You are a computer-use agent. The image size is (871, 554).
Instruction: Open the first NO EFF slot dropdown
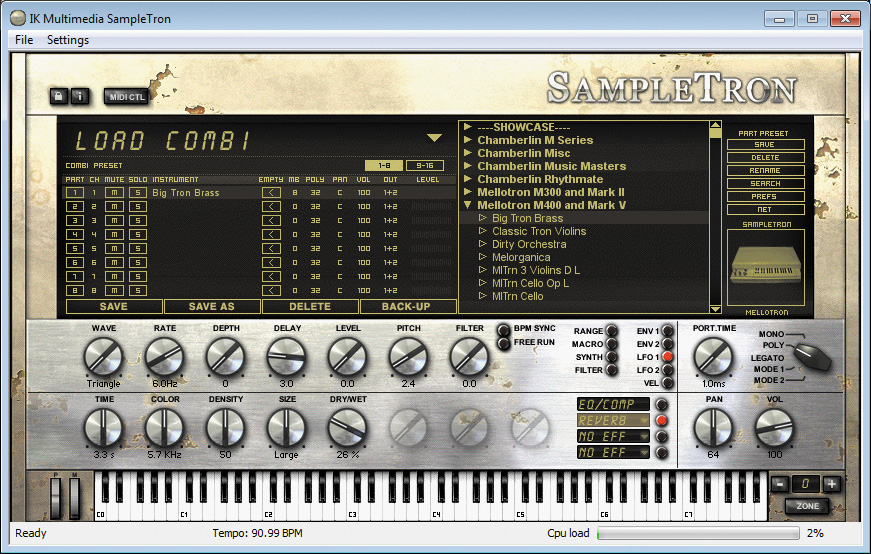click(x=613, y=437)
